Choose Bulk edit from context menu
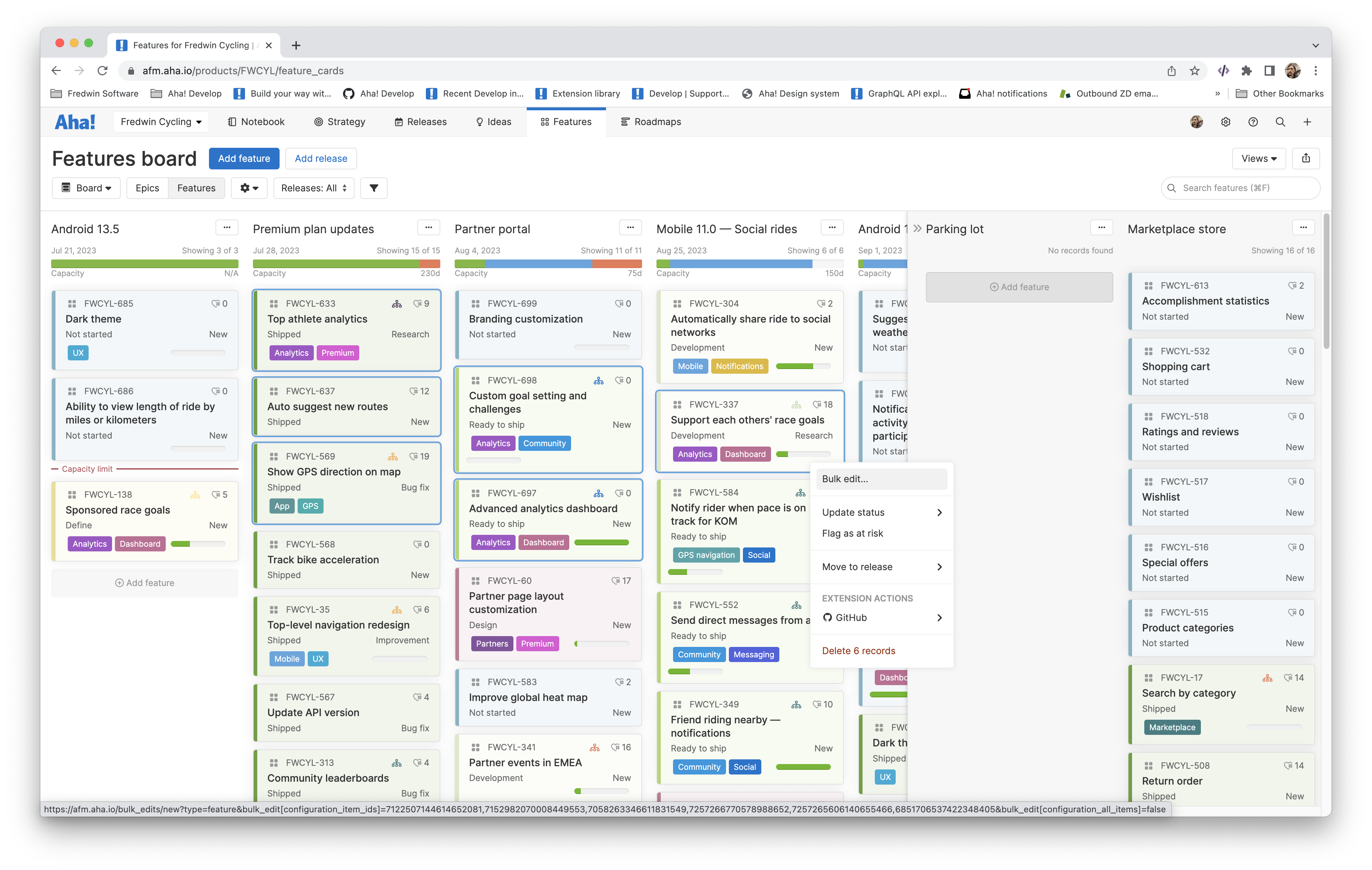 881,479
